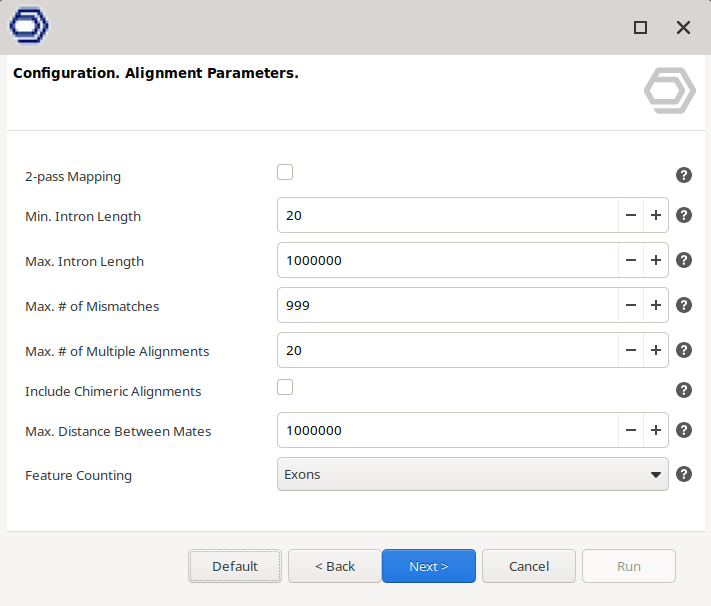
Task: Reset parameters with Default button
Action: 235,566
